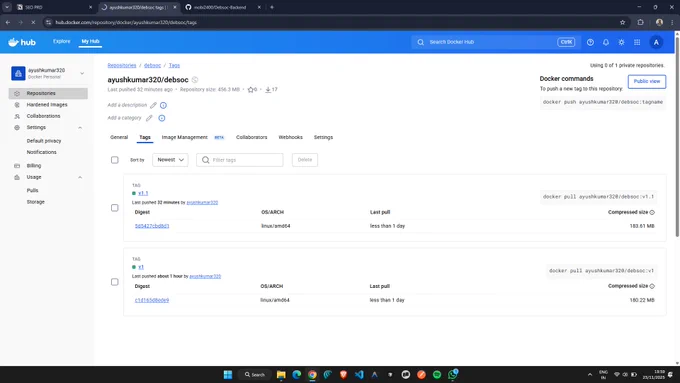The height and width of the screenshot is (383, 680).
Task: Open the browser extensions puzzle icon
Action: pyautogui.click(x=641, y=22)
